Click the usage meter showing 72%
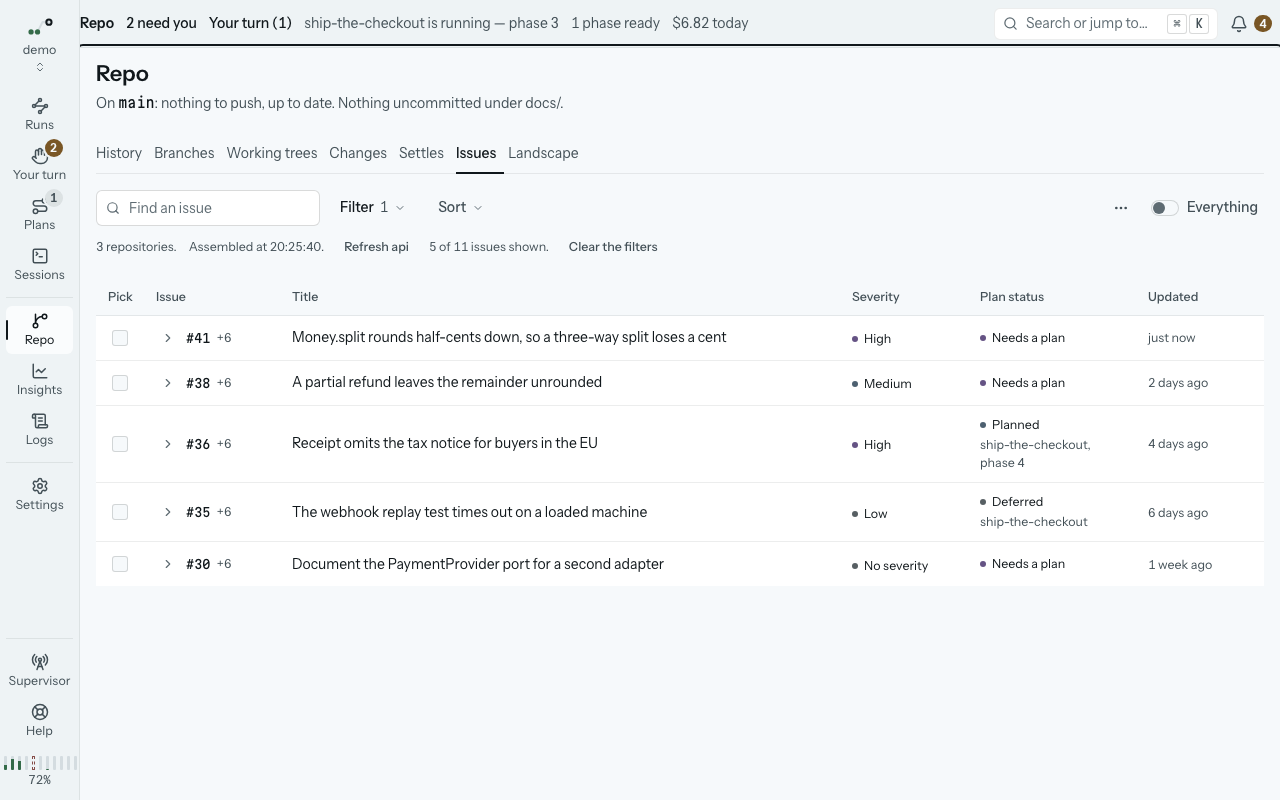This screenshot has width=1280, height=800. (x=40, y=770)
